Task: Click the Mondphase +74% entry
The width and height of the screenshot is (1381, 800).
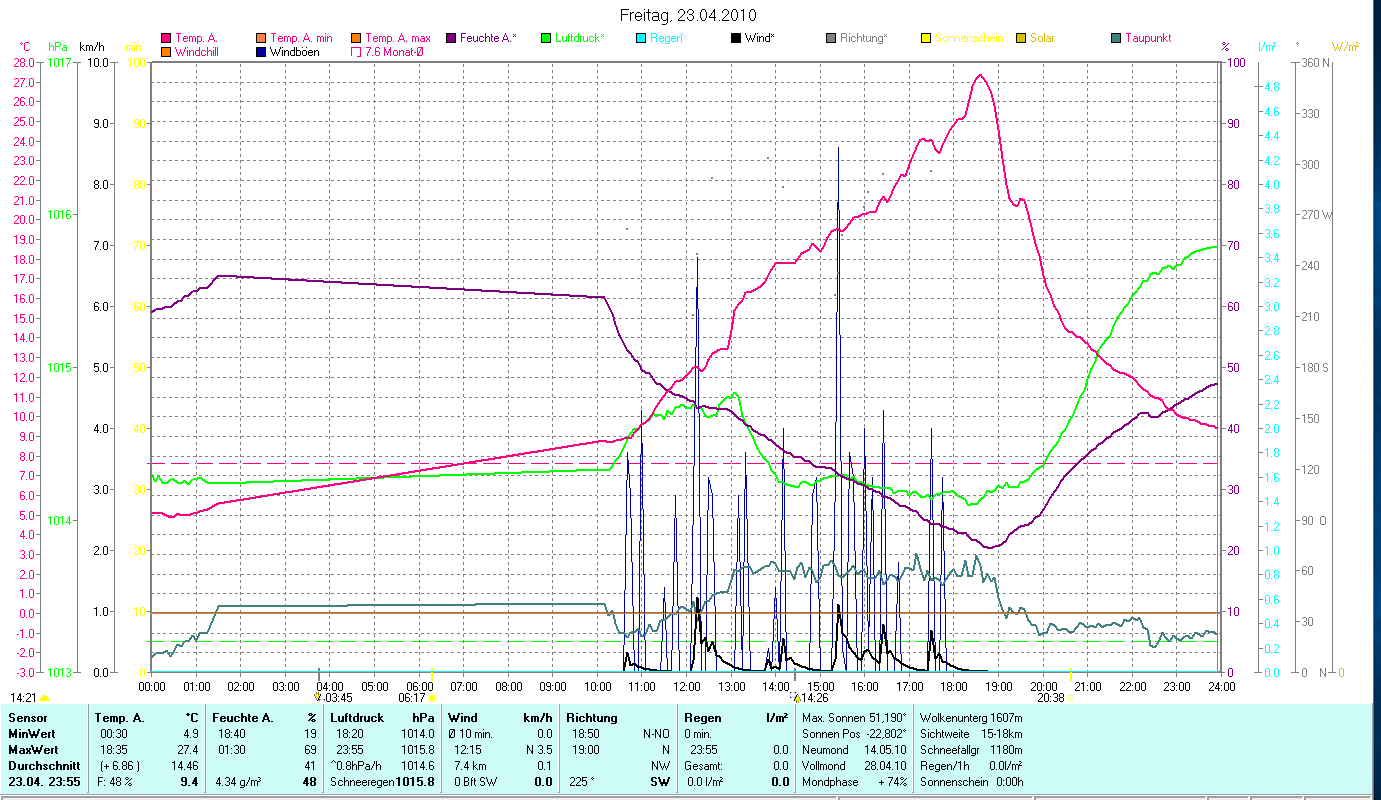Action: [854, 781]
